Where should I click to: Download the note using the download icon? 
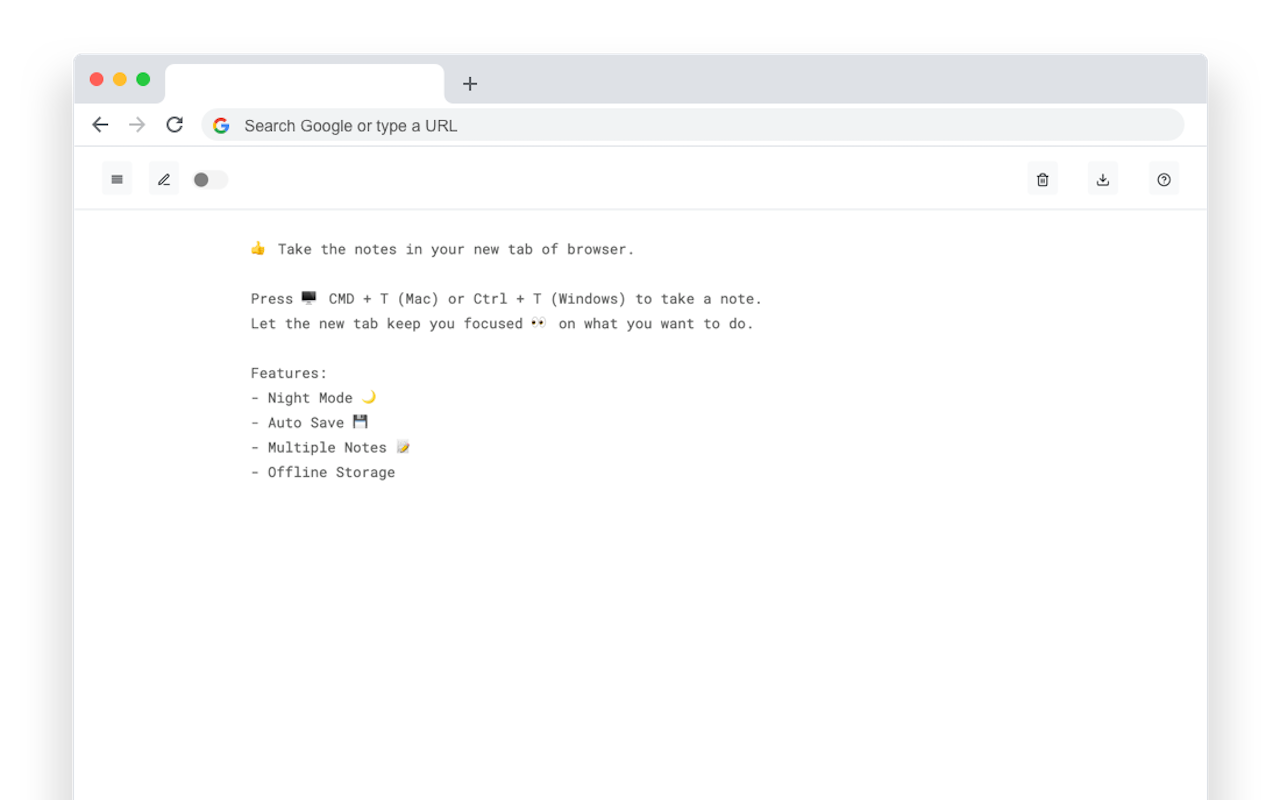[1103, 178]
